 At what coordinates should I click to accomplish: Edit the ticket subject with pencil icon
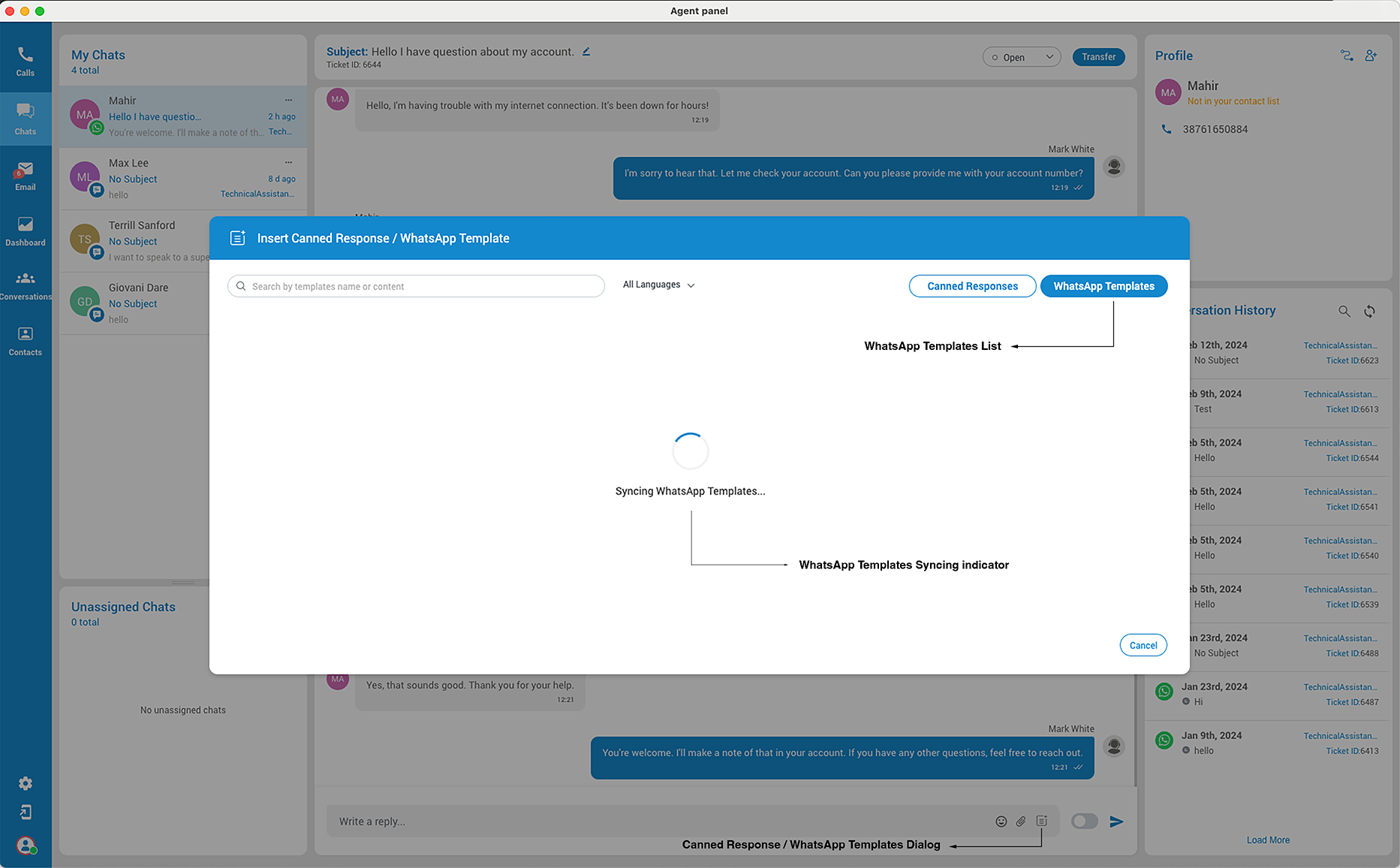[x=586, y=52]
